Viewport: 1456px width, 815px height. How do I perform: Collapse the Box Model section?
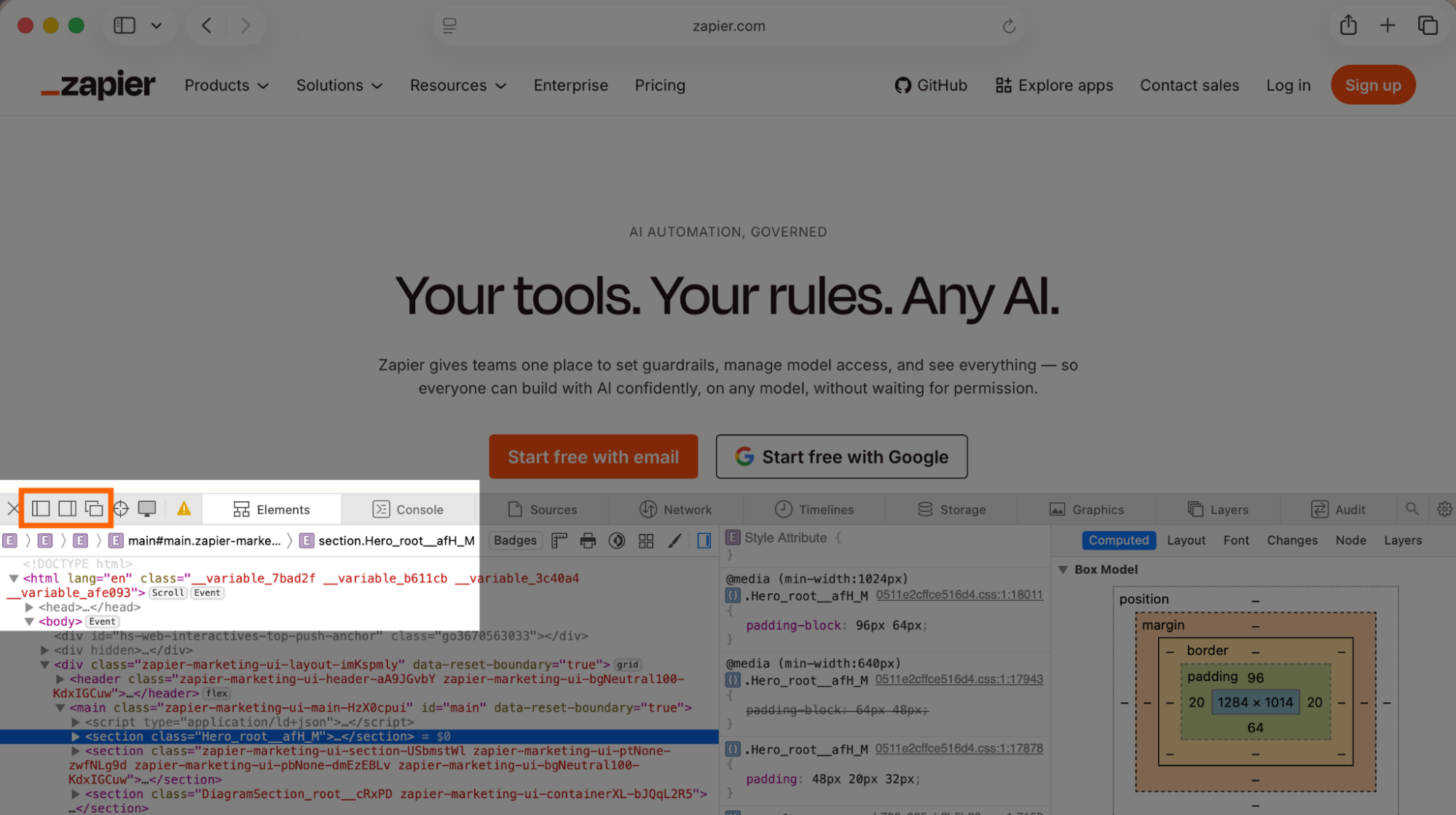pos(1063,570)
